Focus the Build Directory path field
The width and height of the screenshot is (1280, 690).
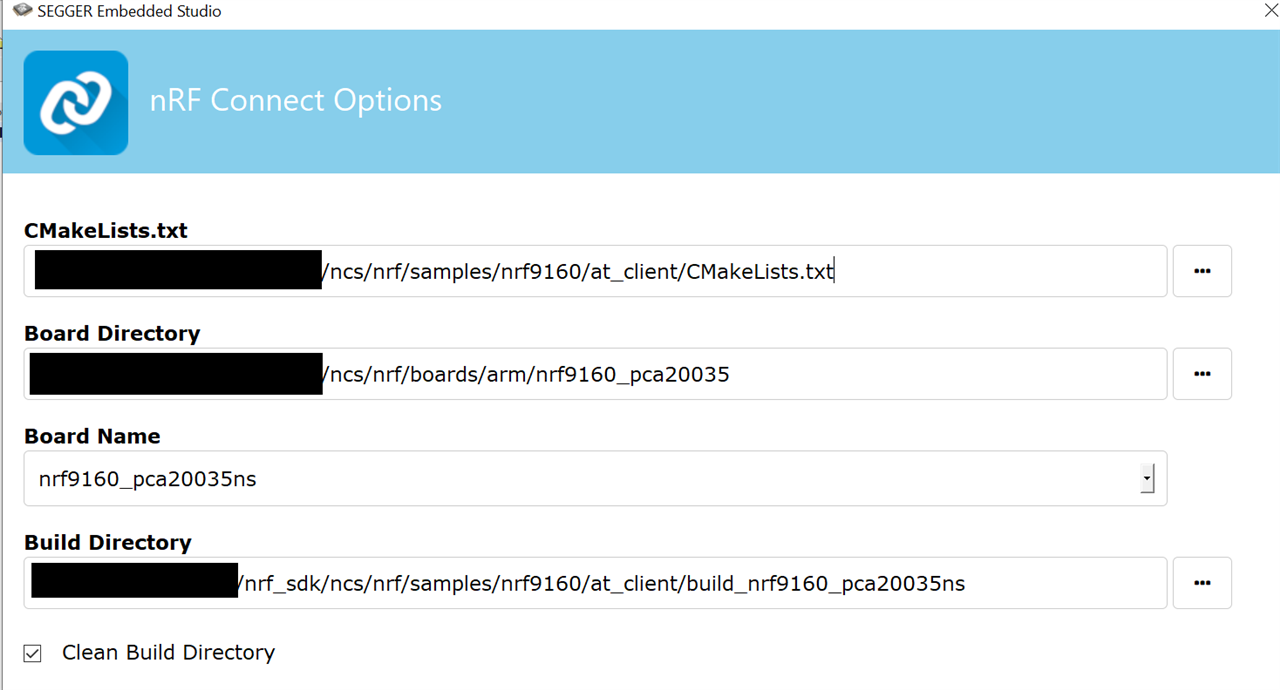point(595,583)
